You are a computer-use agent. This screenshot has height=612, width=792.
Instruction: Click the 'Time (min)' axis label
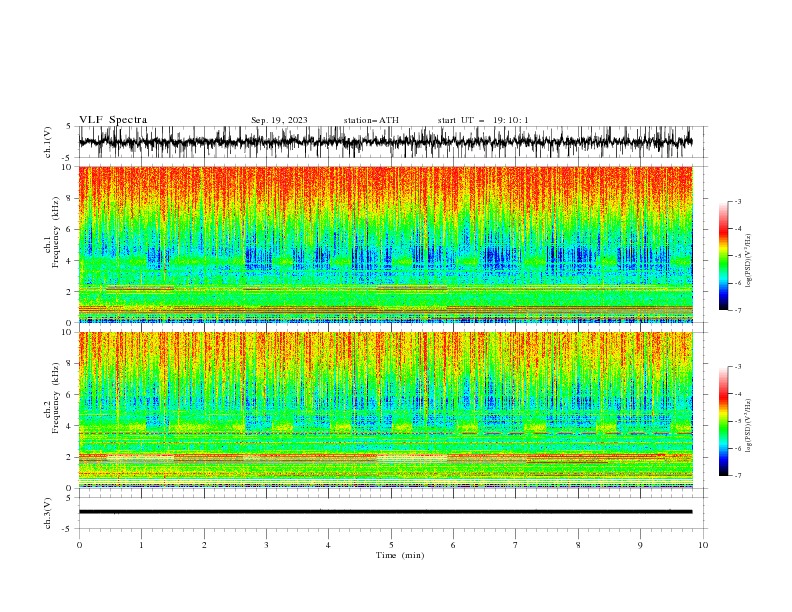[400, 555]
